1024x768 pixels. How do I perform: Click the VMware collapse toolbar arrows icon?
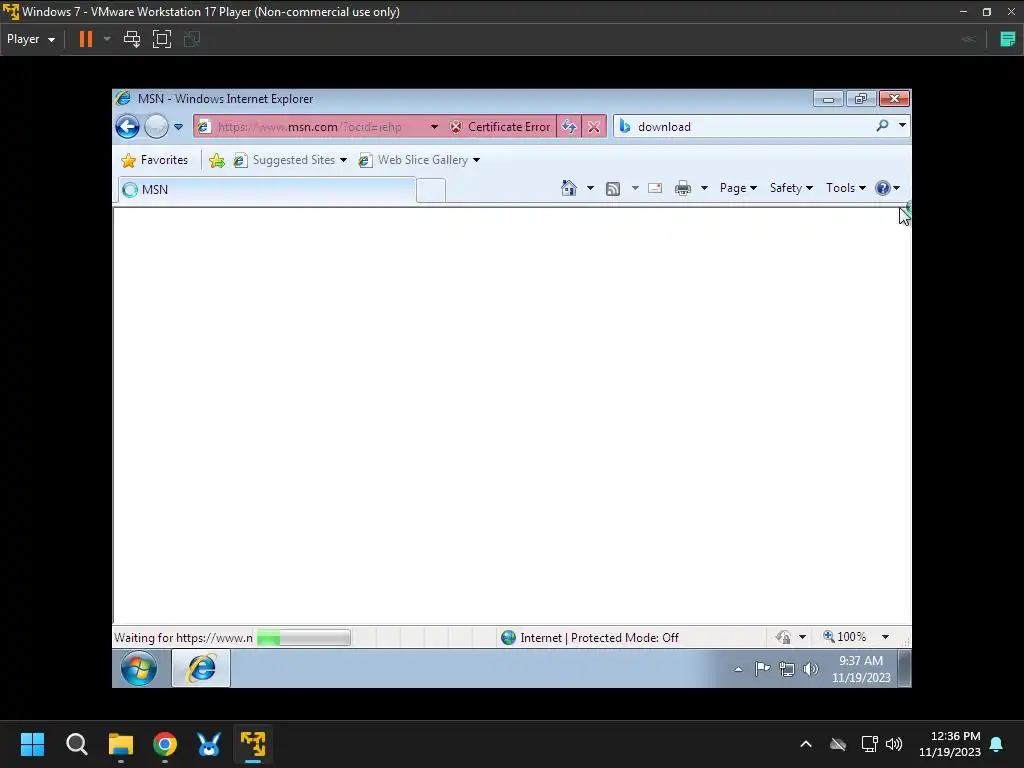(x=969, y=39)
